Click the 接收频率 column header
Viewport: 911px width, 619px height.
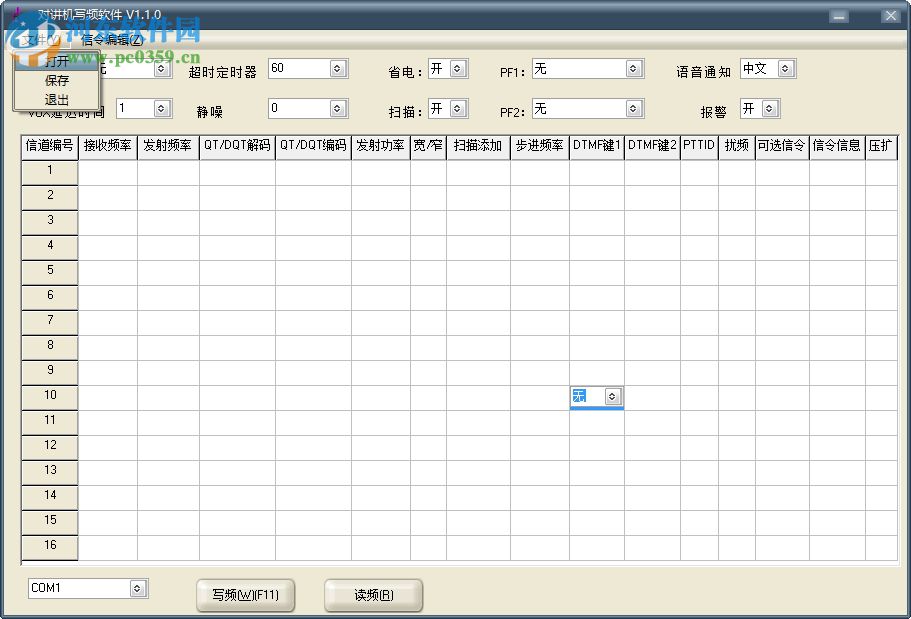click(108, 145)
